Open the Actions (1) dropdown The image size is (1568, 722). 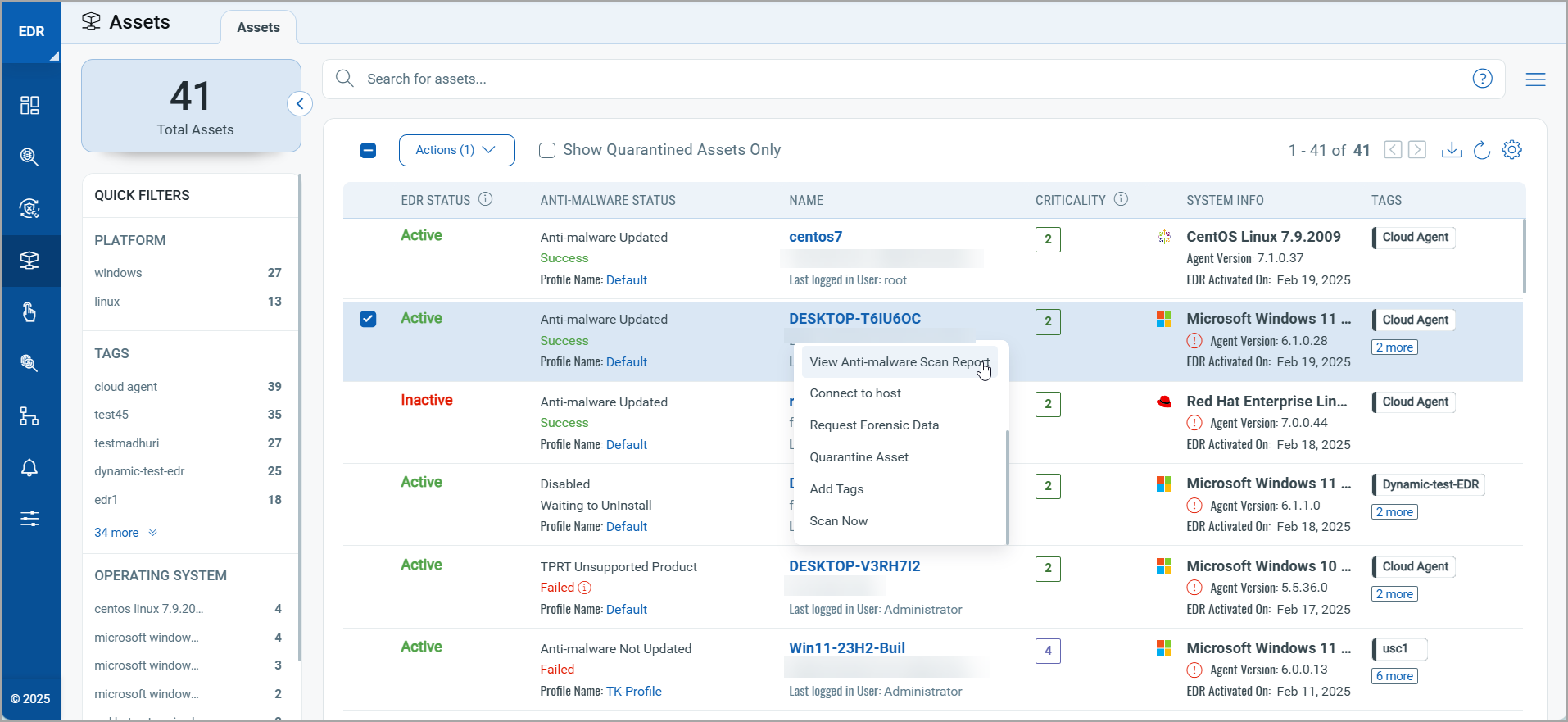click(x=456, y=150)
